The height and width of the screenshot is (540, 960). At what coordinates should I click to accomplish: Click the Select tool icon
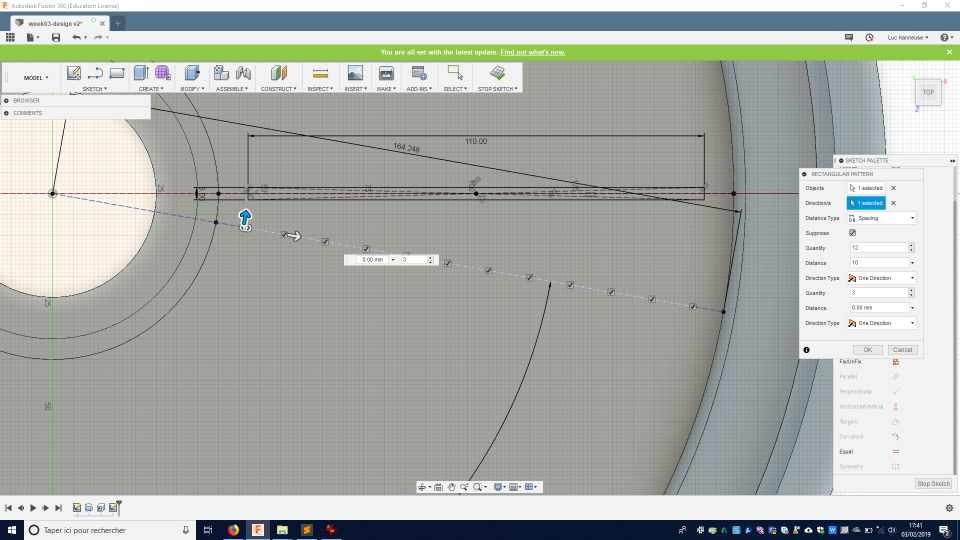coord(455,73)
